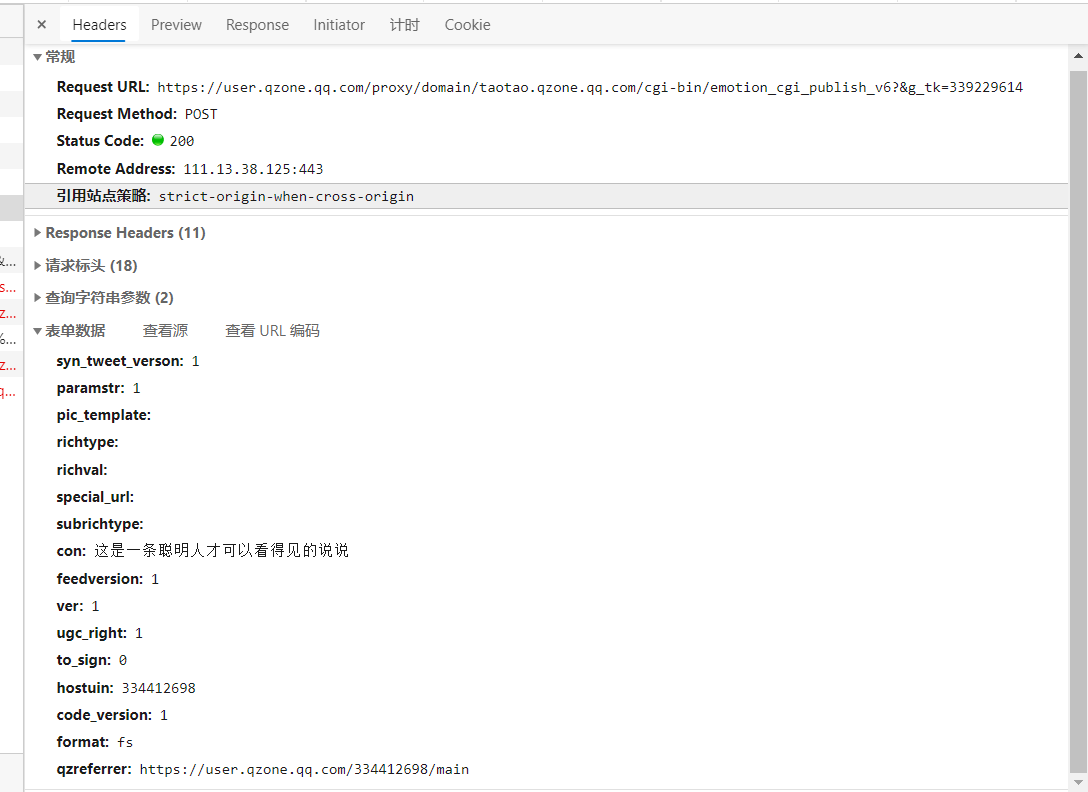Click 查看源 view source link
This screenshot has height=792, width=1088.
click(x=165, y=331)
